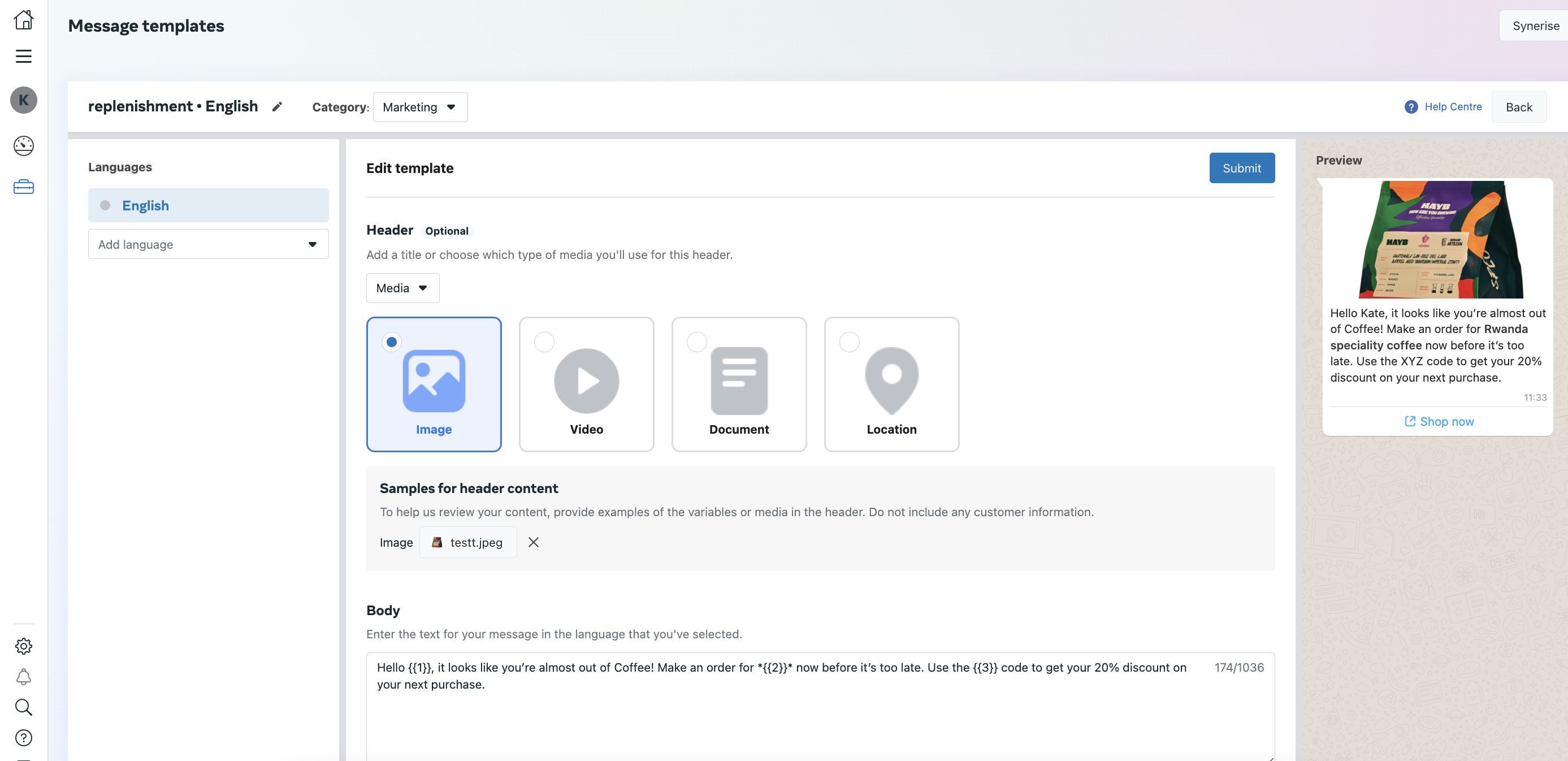Open settings gear icon
Viewport: 1568px width, 761px height.
(23, 646)
